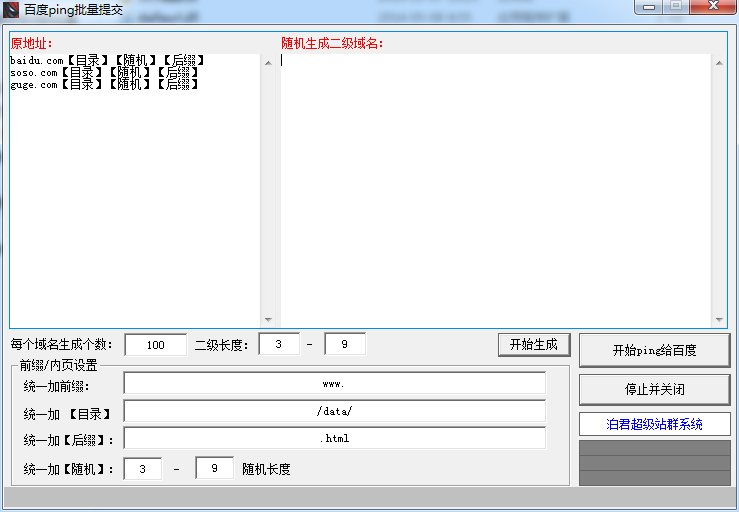Click the 随机长度 label text
The width and height of the screenshot is (739, 512).
pos(266,469)
